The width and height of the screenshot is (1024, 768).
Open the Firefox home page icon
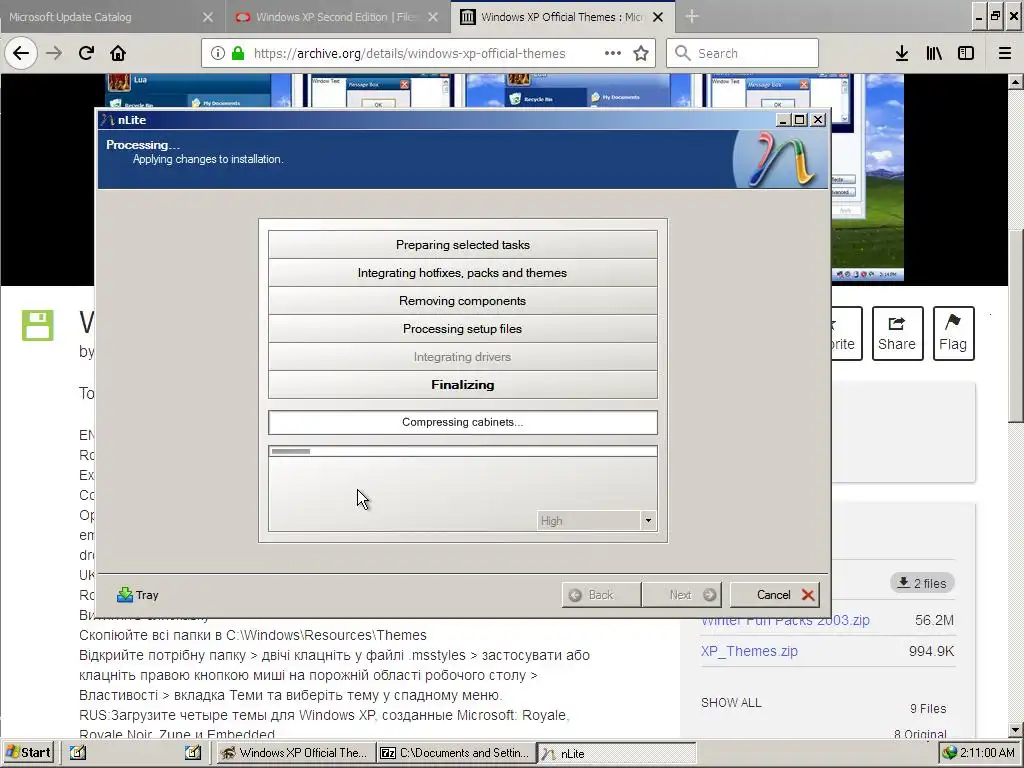[x=118, y=53]
